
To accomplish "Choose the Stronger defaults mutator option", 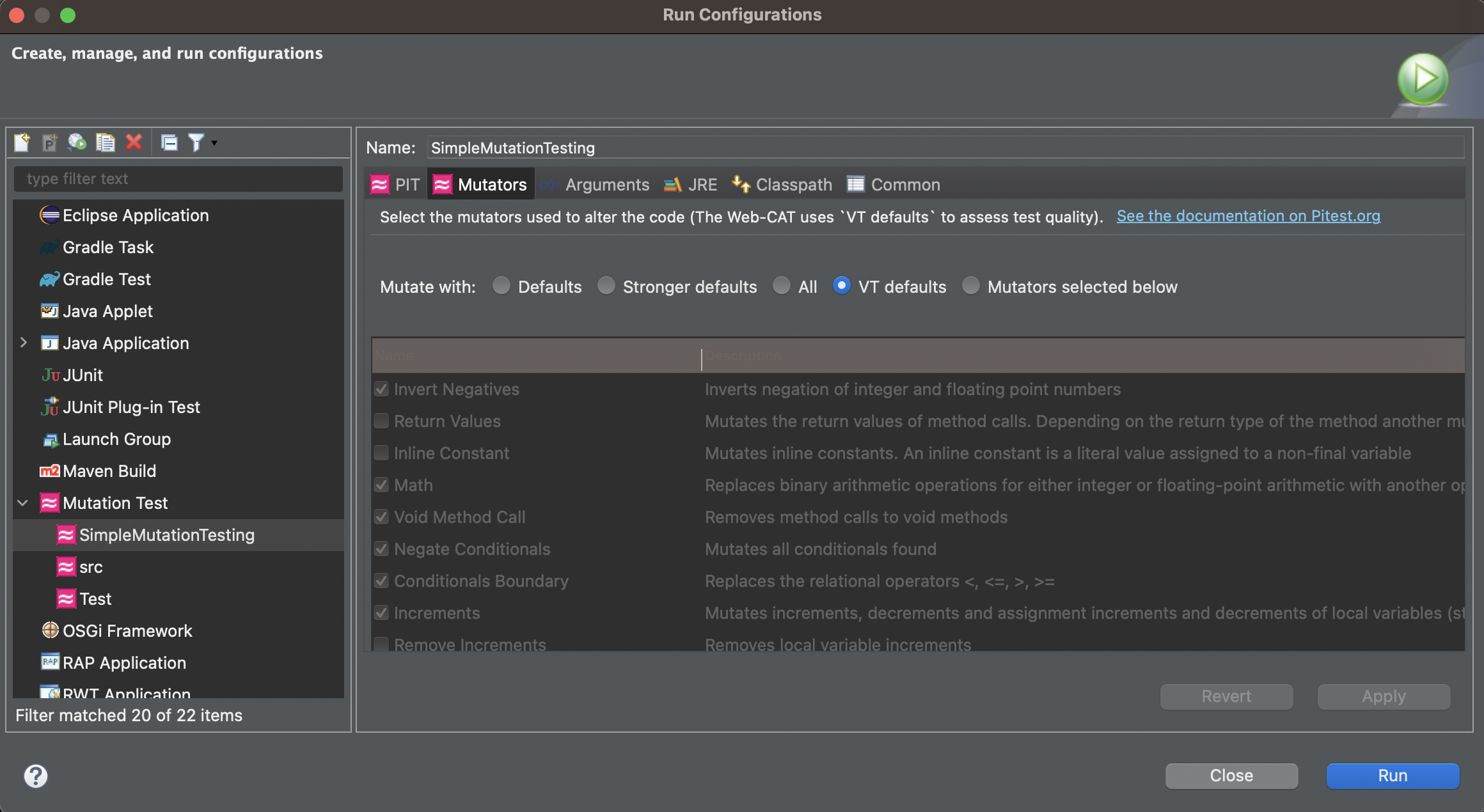I will point(606,286).
